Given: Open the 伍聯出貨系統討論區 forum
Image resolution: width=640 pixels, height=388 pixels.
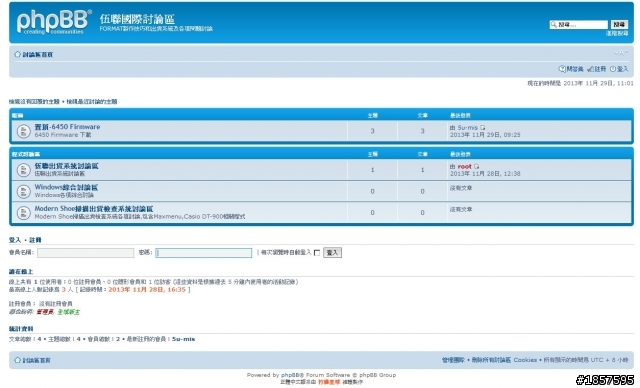Looking at the screenshot, I should [67, 166].
